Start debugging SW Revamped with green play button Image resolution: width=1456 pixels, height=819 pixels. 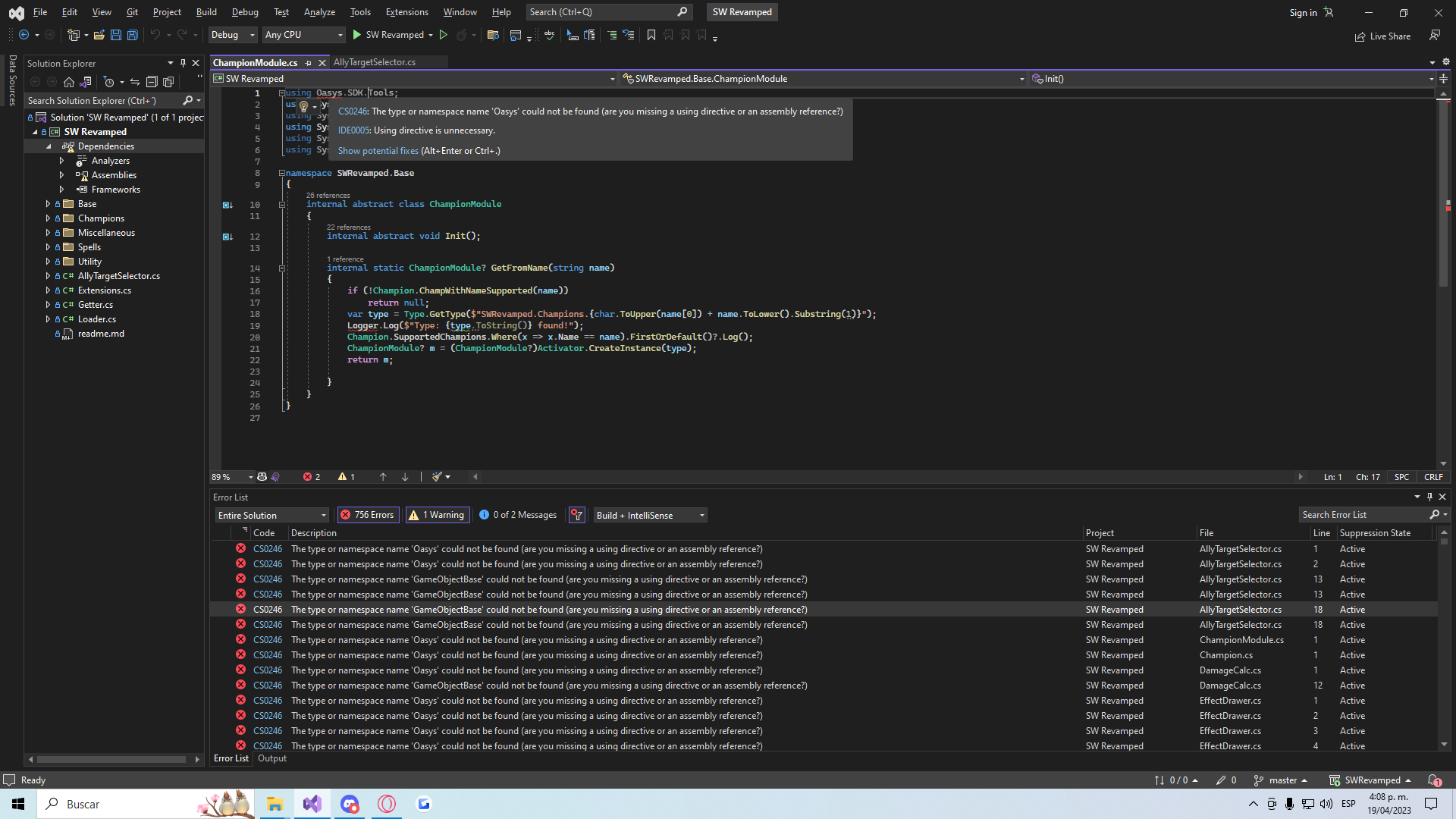point(356,35)
